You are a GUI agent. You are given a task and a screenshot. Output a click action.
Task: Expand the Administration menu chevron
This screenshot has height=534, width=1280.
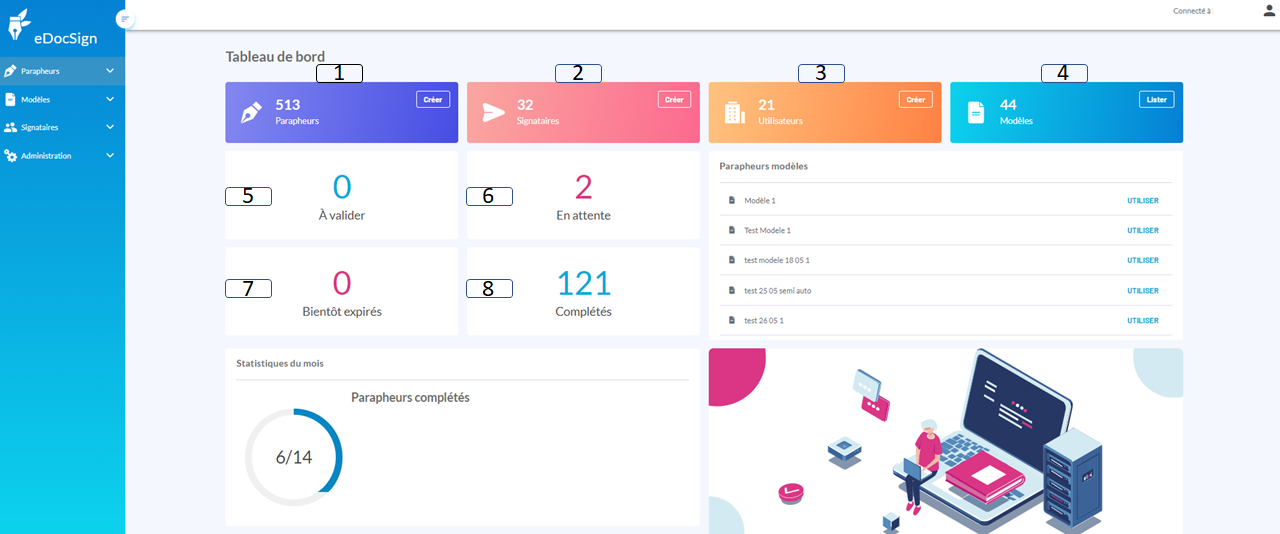pos(110,156)
